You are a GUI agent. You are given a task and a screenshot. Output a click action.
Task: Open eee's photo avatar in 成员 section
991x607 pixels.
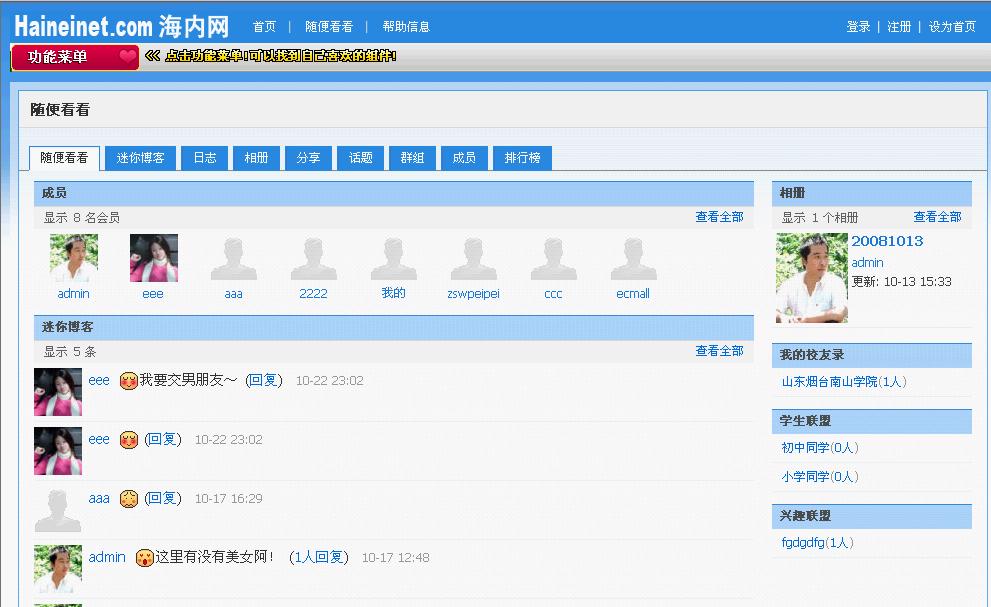click(154, 258)
